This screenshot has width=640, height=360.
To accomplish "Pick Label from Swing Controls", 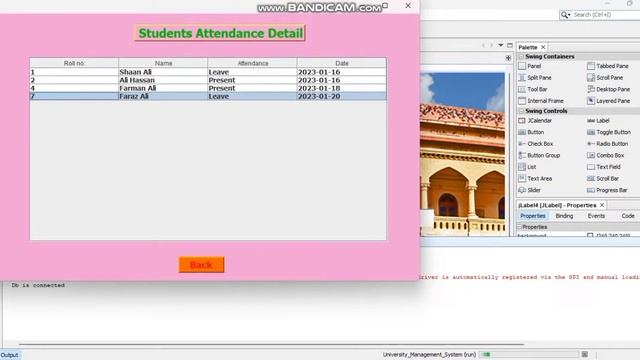I will click(x=598, y=121).
